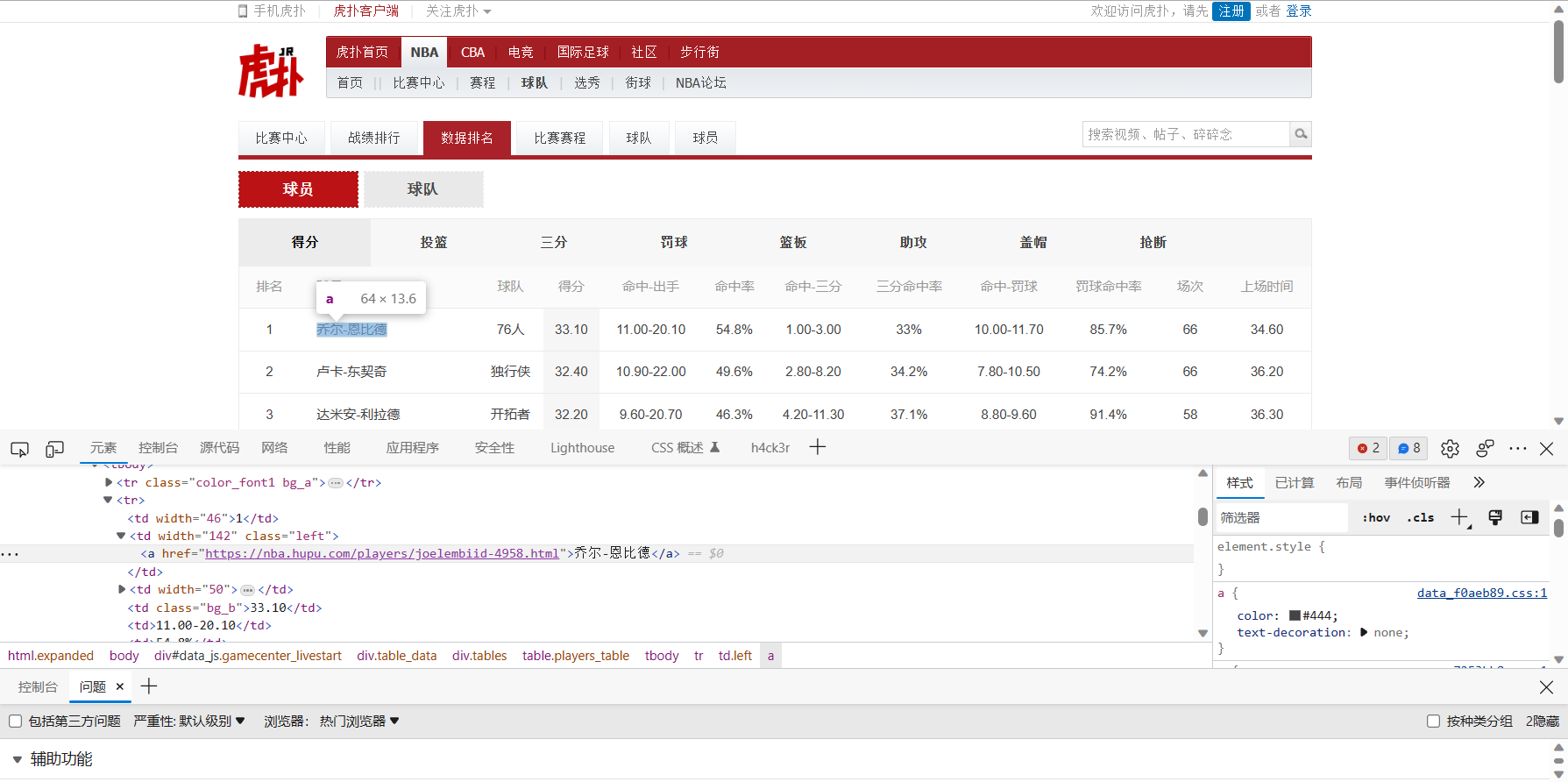
Task: Open the DevTools more options ellipsis
Action: click(1518, 449)
